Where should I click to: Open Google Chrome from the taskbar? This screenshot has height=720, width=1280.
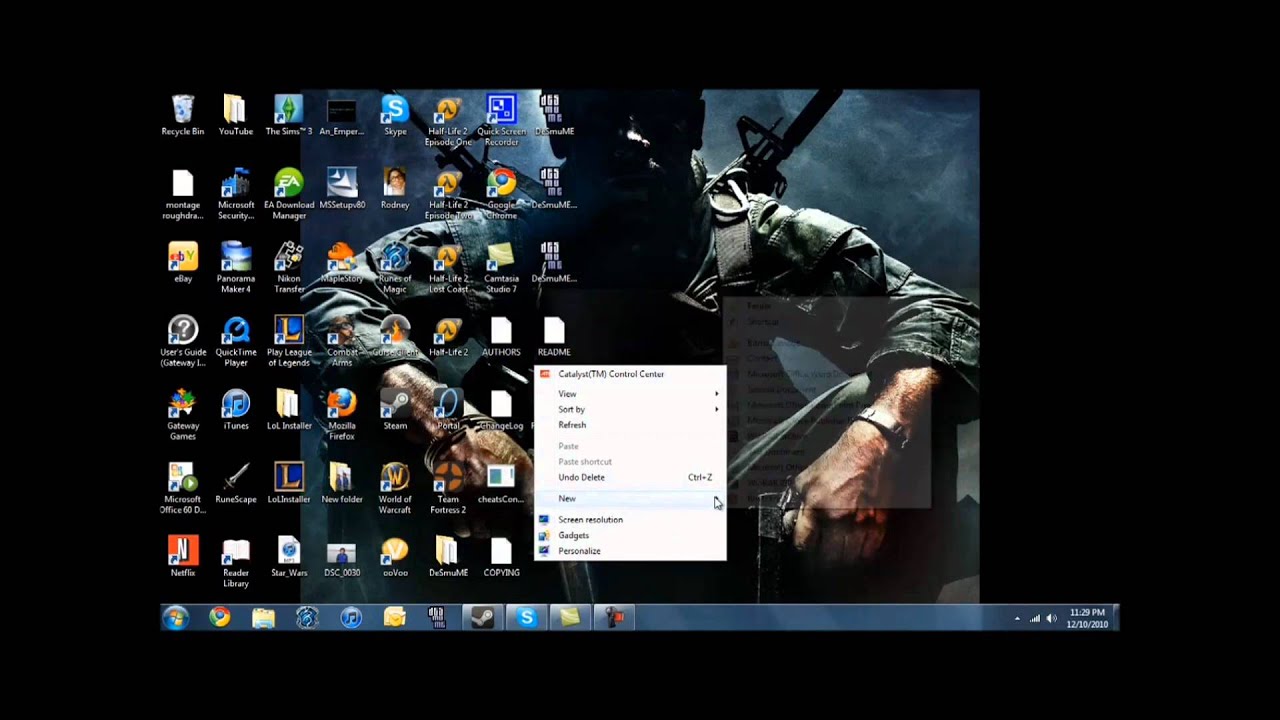[219, 618]
